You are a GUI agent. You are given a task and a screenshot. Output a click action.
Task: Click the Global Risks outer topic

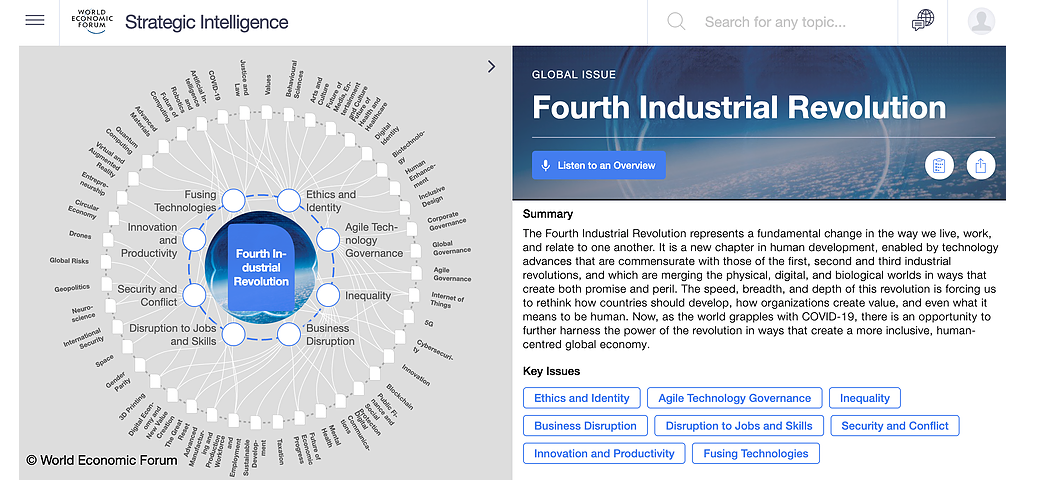coord(69,261)
